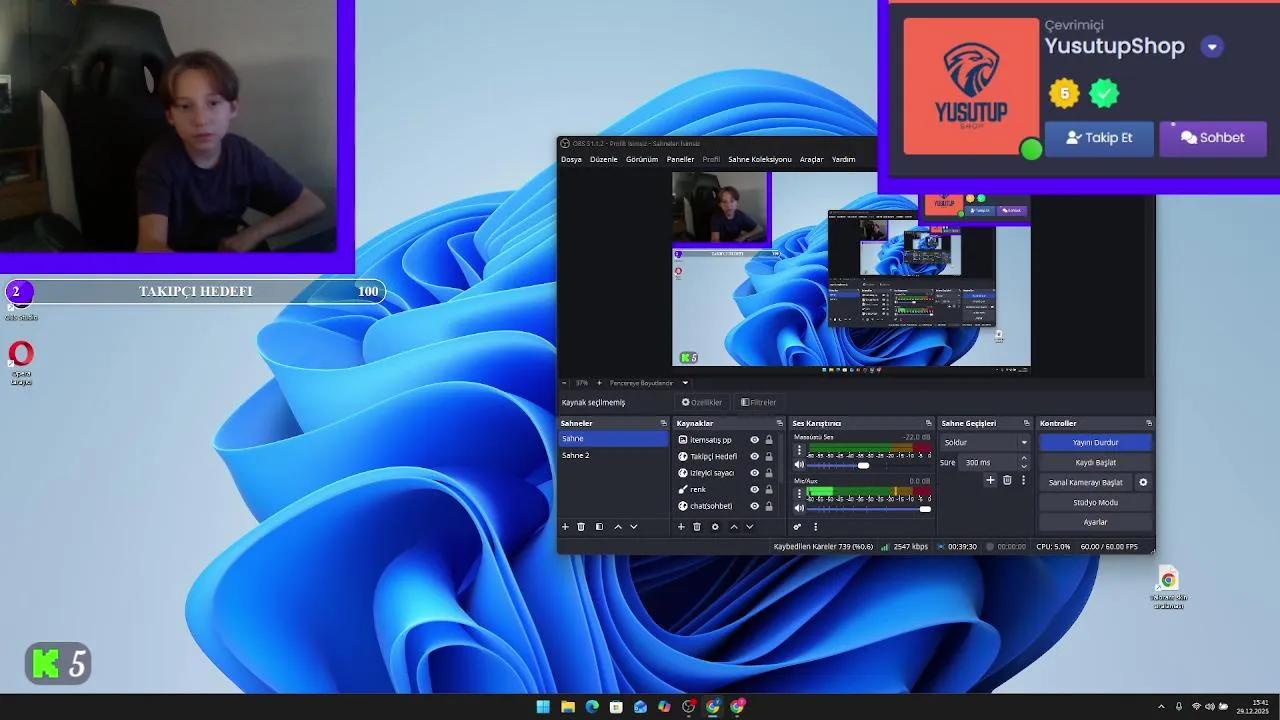Open the Soldur transition dropdown

coord(1024,442)
